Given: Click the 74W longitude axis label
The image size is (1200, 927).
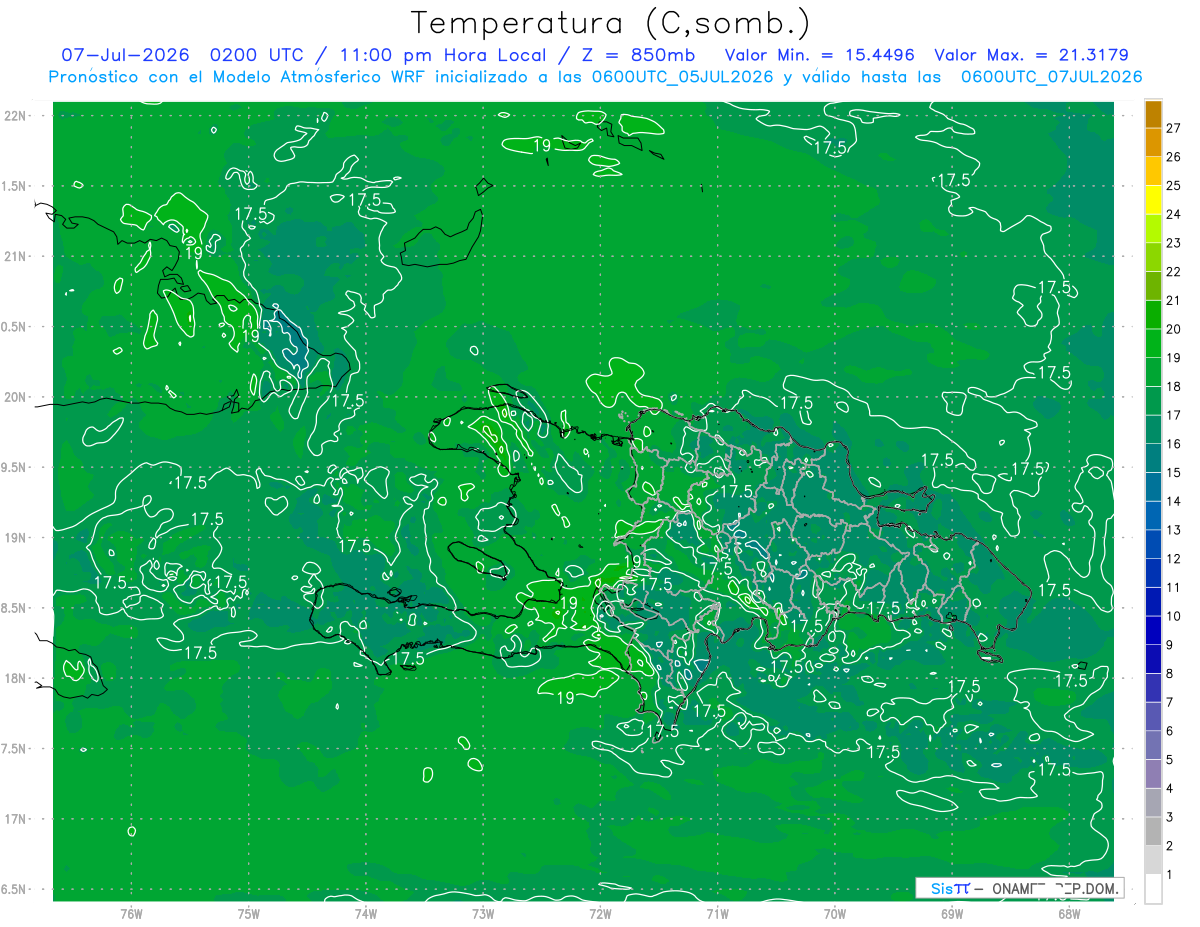Looking at the screenshot, I should 365,913.
